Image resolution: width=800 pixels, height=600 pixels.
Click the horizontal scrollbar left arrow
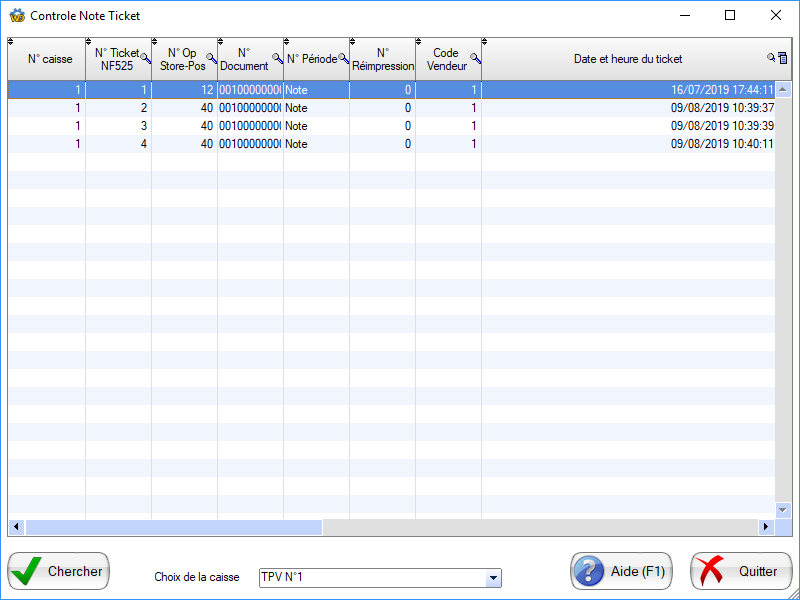pos(16,527)
